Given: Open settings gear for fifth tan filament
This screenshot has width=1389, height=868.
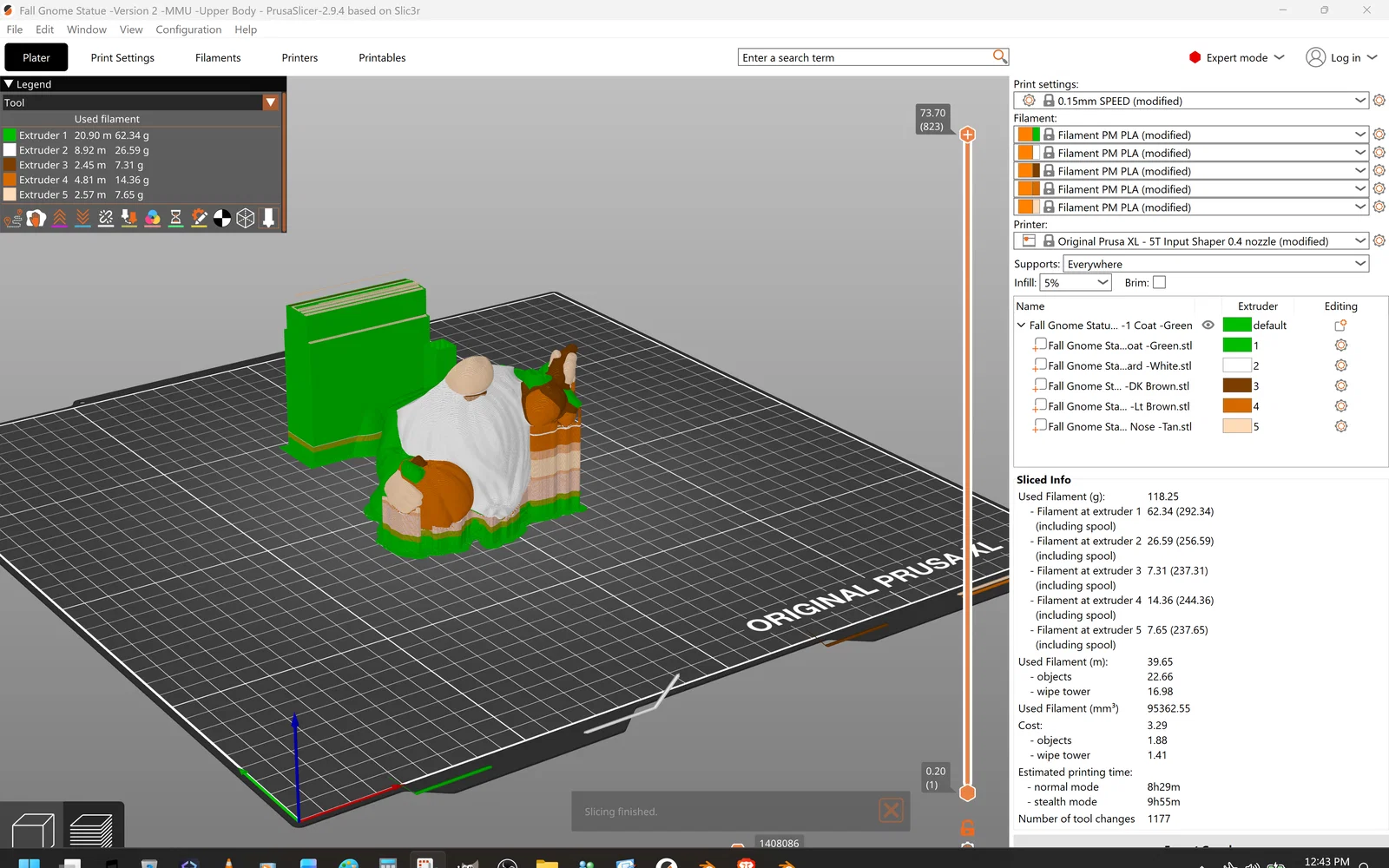Looking at the screenshot, I should [x=1379, y=207].
